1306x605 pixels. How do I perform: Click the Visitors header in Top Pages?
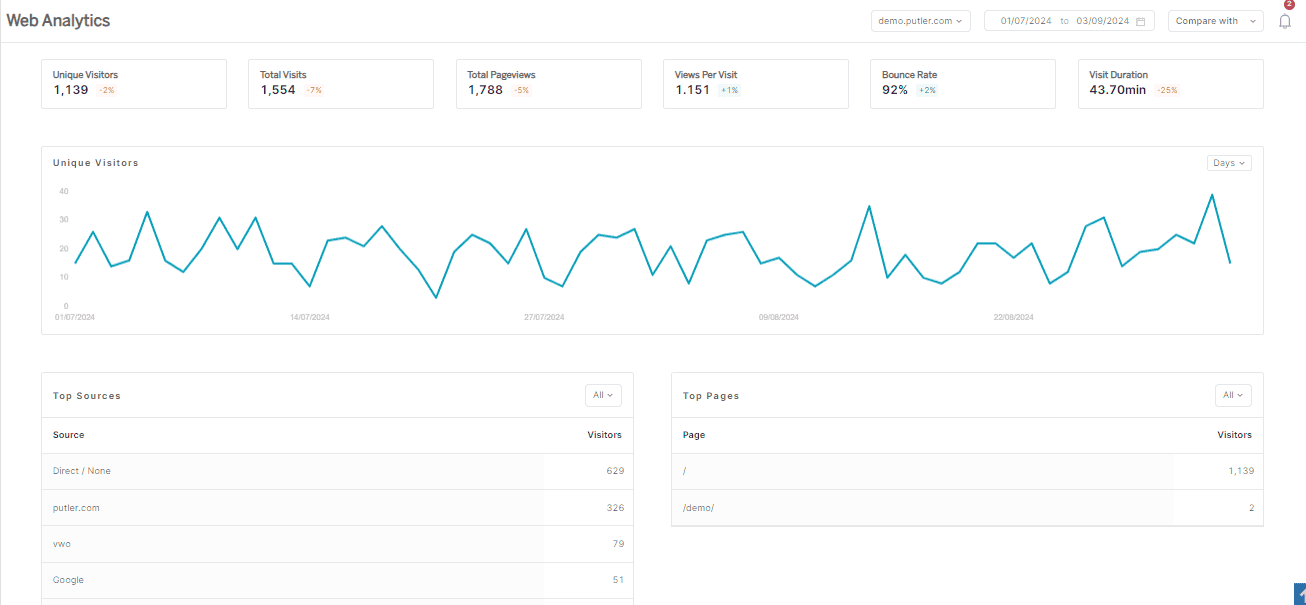point(1234,435)
